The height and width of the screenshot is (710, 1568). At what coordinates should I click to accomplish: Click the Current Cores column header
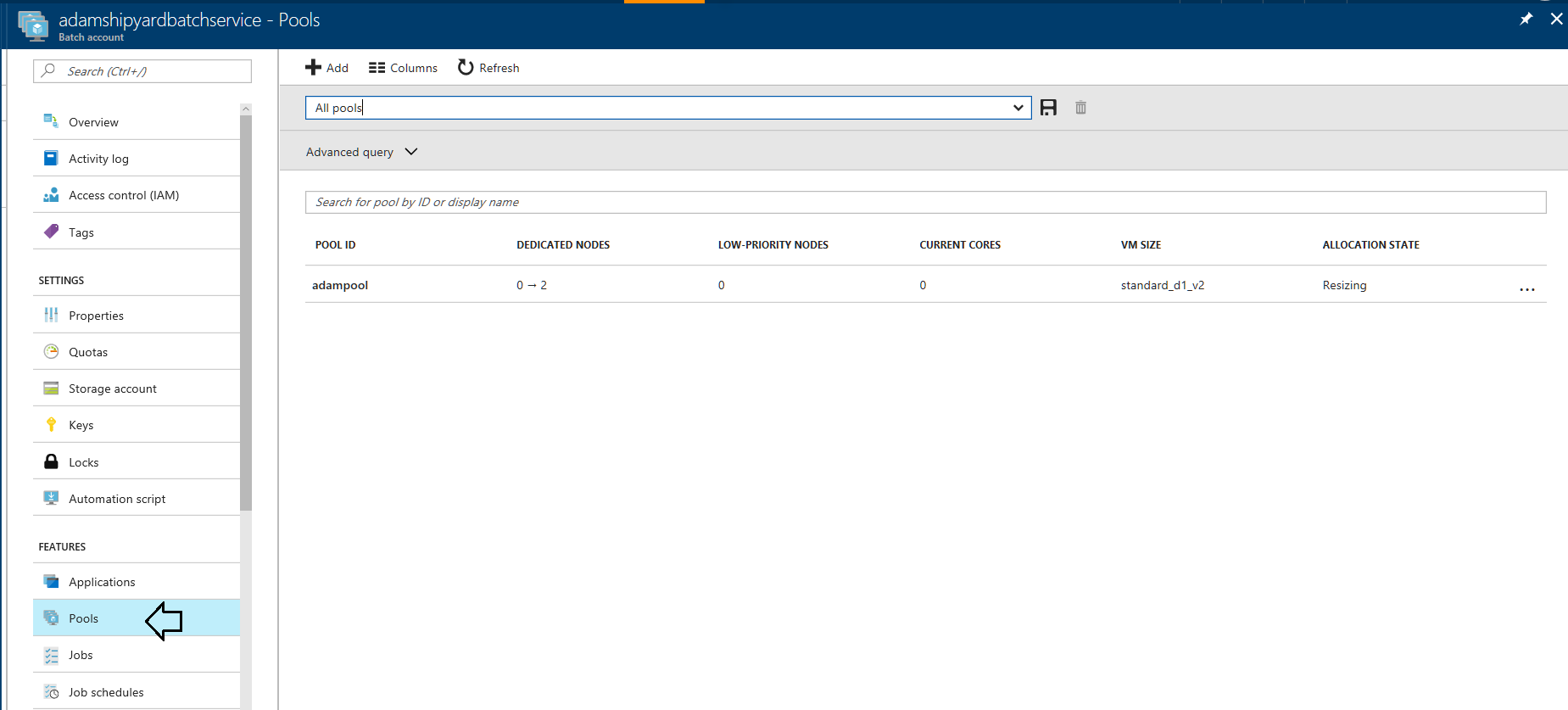[960, 245]
